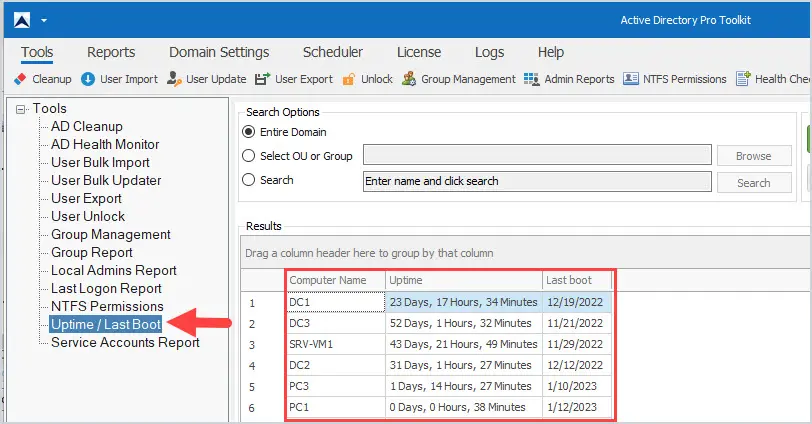The width and height of the screenshot is (812, 424).
Task: Click the Admin Reports icon
Action: coord(531,79)
